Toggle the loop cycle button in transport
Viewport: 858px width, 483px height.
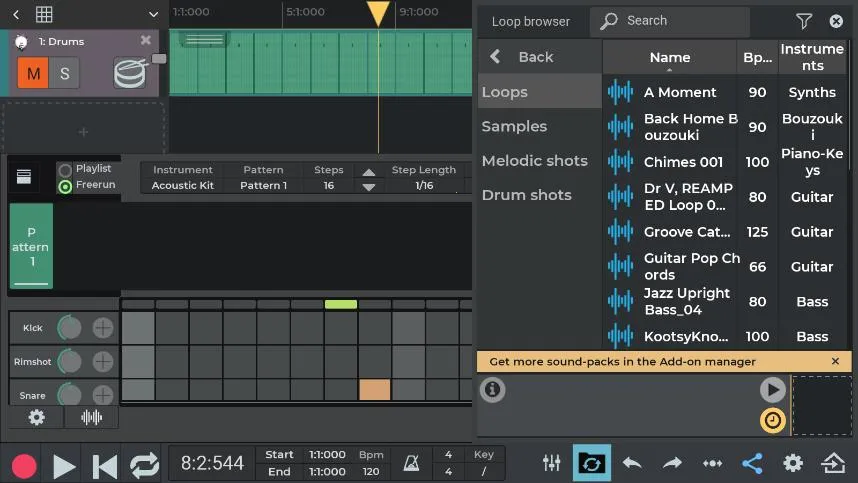tap(144, 465)
